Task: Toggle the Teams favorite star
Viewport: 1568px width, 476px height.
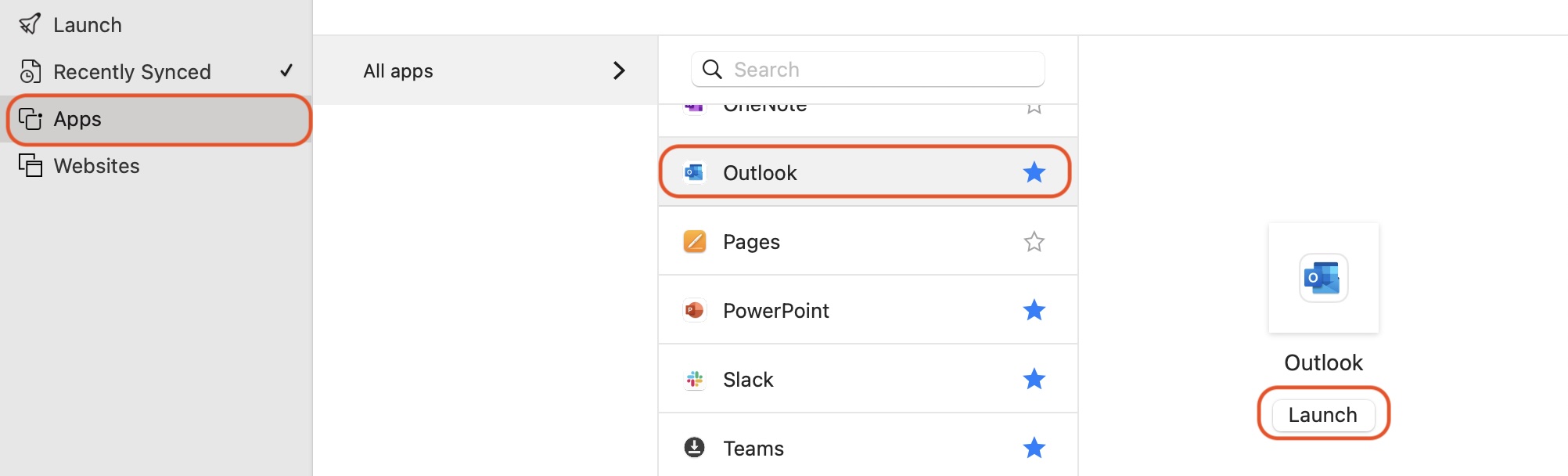Action: [x=1034, y=448]
